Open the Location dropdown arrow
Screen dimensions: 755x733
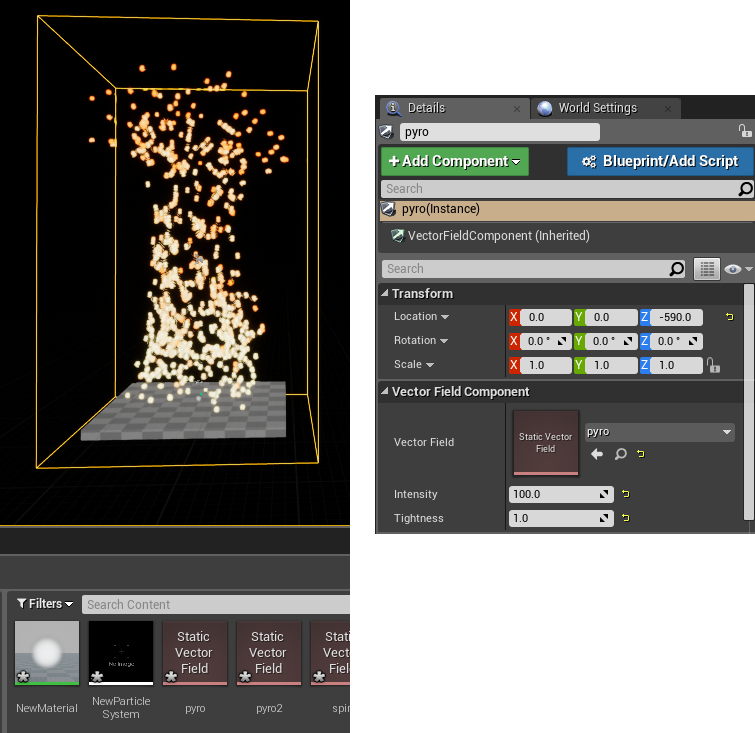coord(445,317)
